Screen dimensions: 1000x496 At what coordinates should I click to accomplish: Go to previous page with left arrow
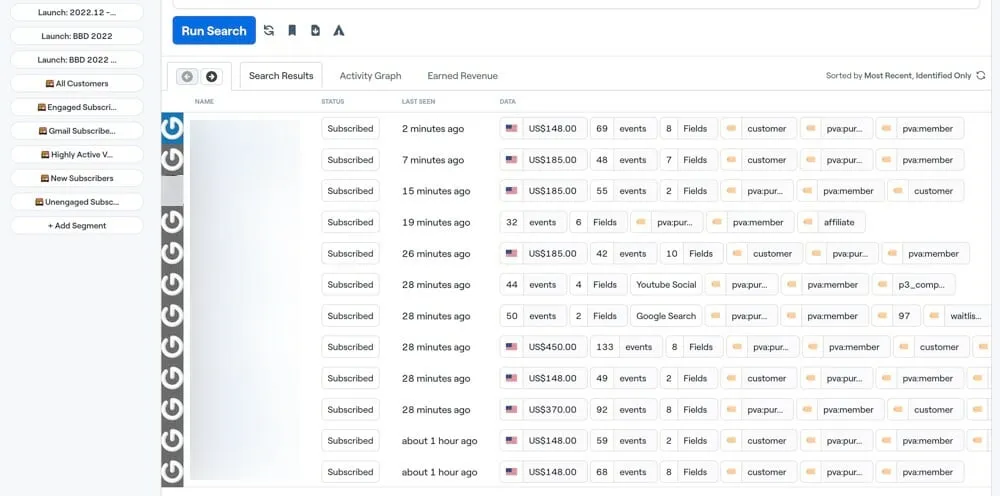pyautogui.click(x=187, y=76)
